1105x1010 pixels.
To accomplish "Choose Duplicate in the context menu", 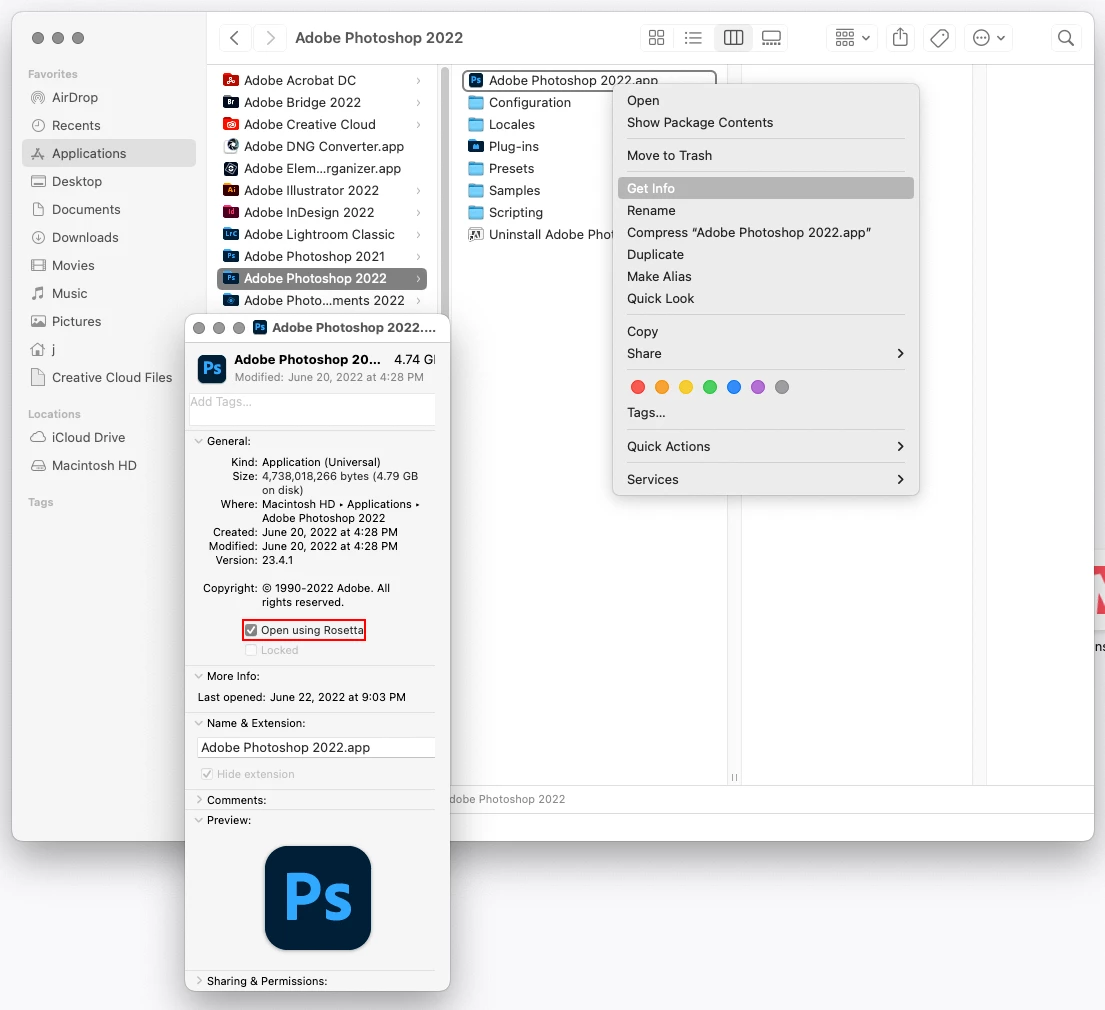I will 765,254.
